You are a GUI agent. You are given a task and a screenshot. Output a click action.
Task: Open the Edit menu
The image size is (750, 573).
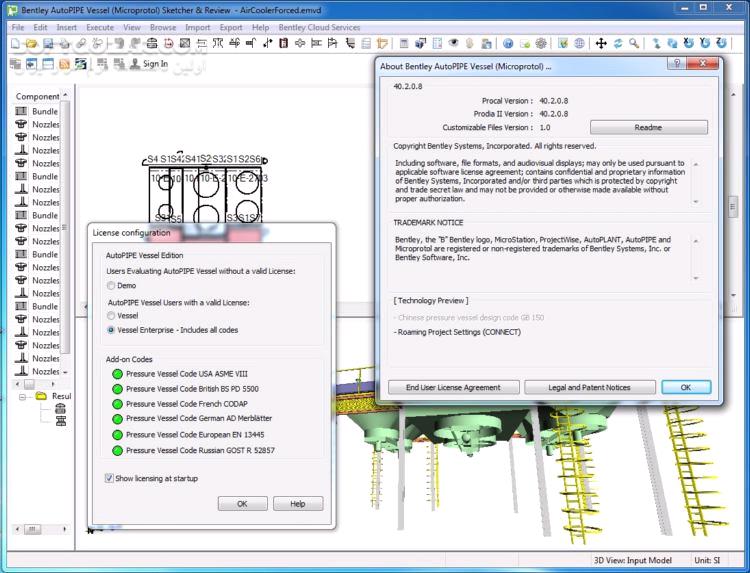pyautogui.click(x=40, y=28)
